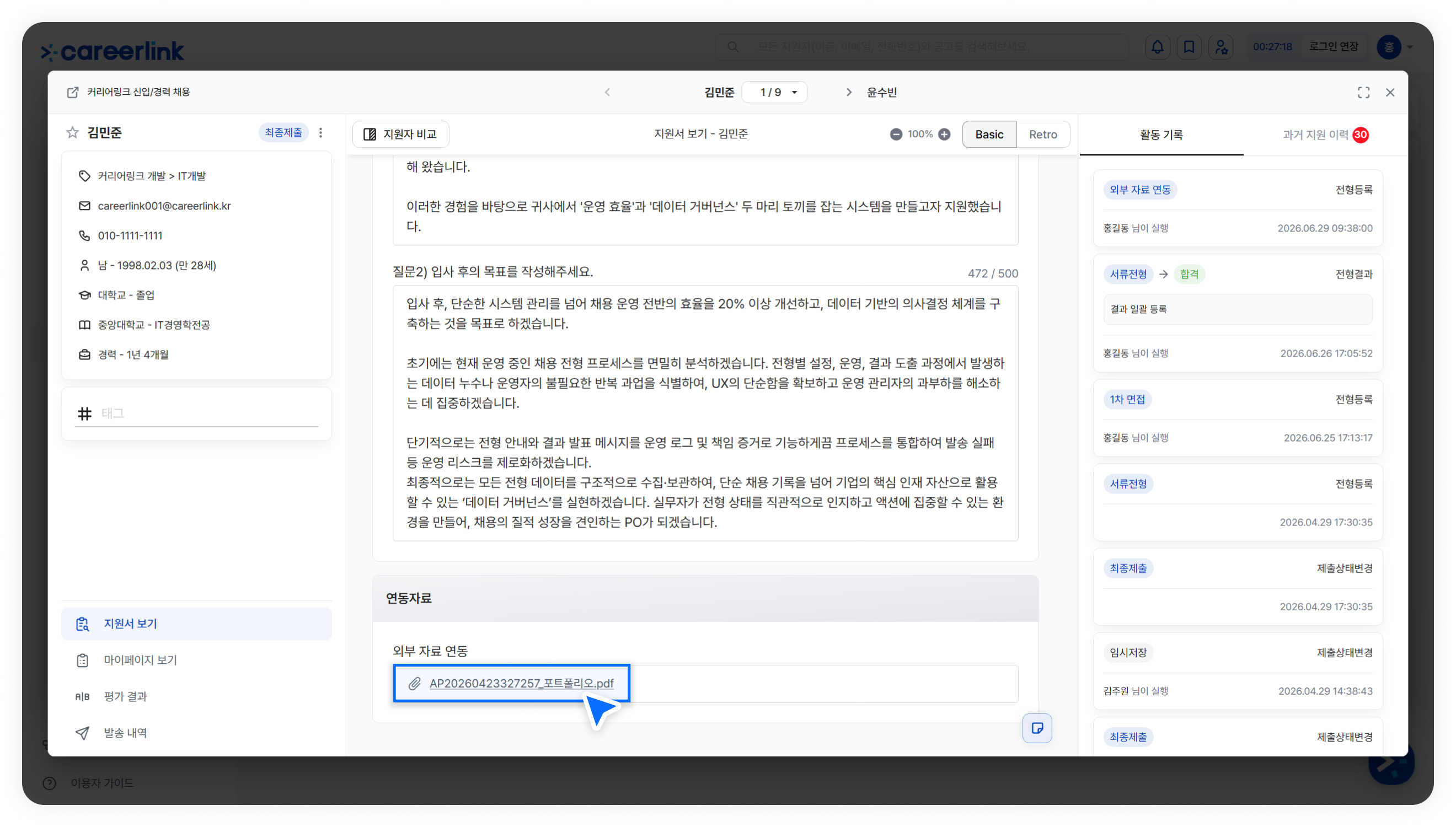Click the phone number 010-1111-1111
The image size is (1456, 827).
click(130, 236)
